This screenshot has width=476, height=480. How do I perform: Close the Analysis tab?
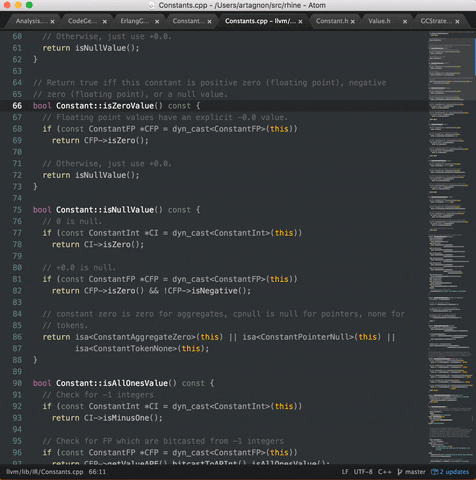point(52,22)
